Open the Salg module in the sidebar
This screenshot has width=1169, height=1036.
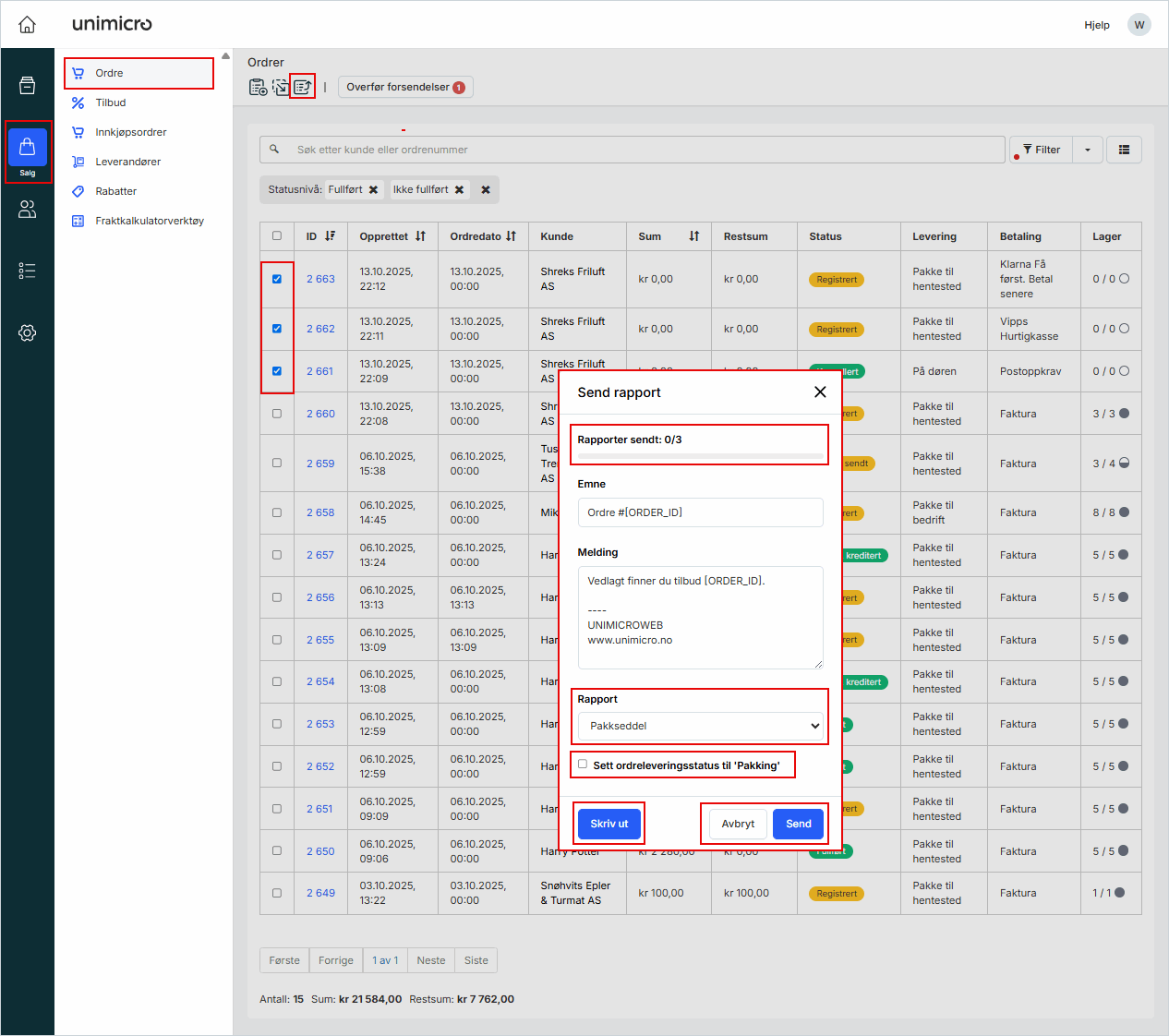point(28,151)
